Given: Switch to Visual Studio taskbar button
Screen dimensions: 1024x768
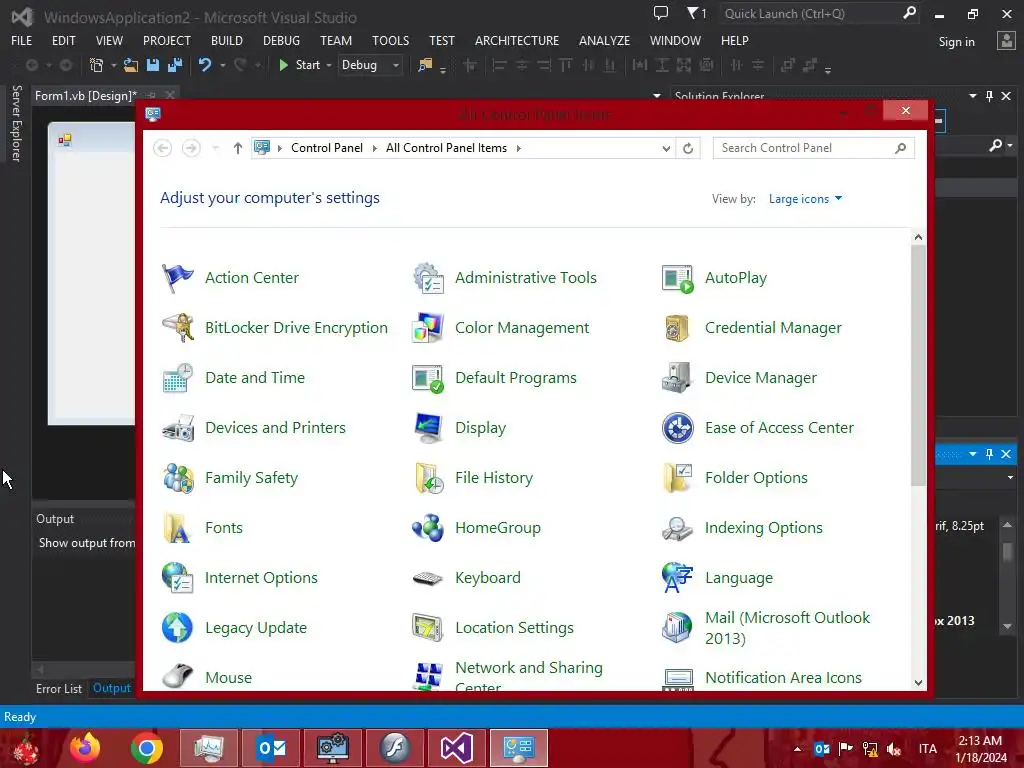Looking at the screenshot, I should coord(456,748).
